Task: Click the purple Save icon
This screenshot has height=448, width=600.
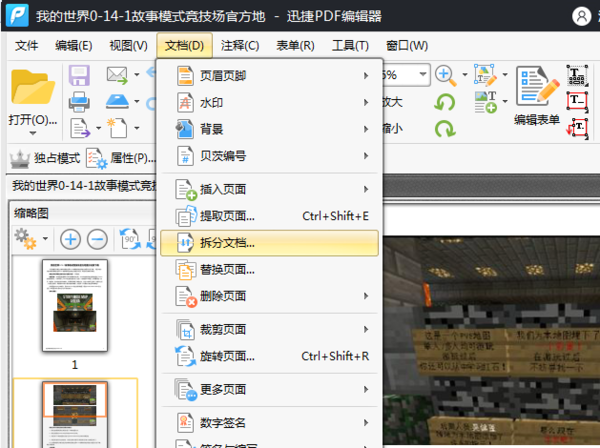Action: pyautogui.click(x=79, y=75)
